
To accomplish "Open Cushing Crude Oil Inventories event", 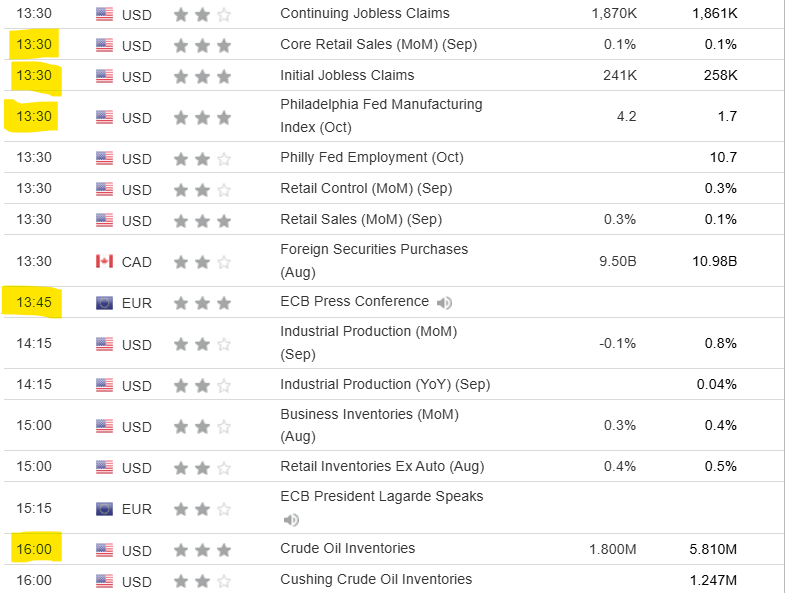I will [x=375, y=579].
